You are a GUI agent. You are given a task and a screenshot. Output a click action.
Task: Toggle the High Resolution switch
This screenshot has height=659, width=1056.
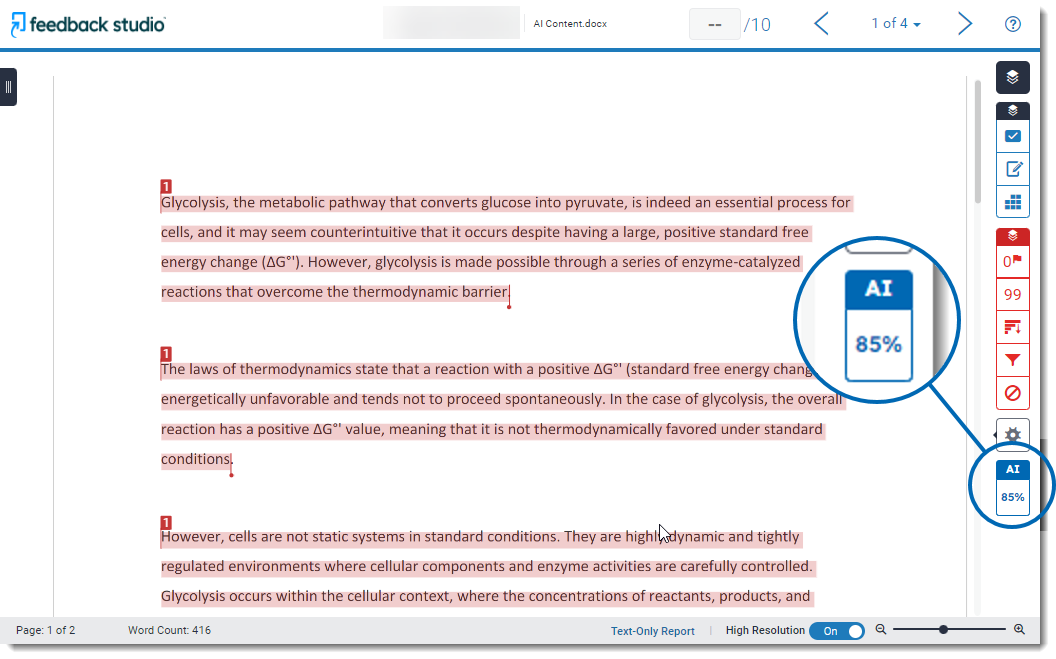coord(837,630)
